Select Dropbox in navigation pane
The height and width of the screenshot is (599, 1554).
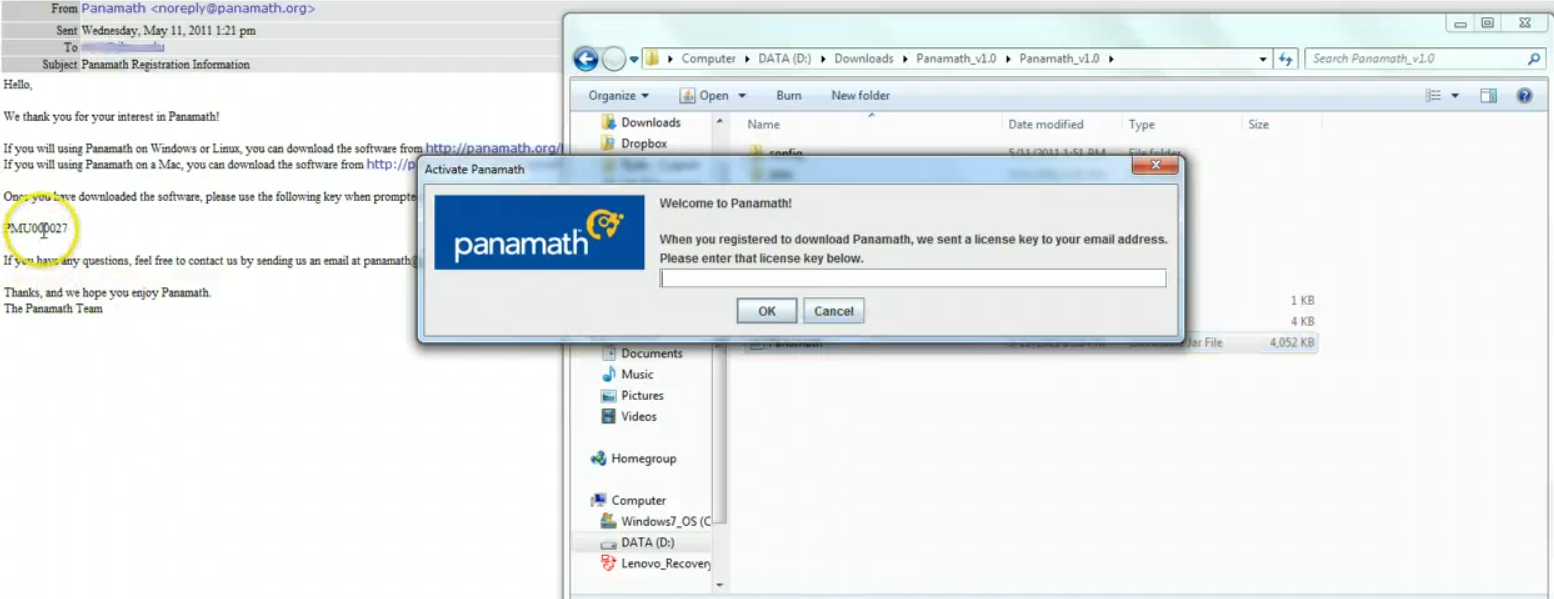pos(643,144)
